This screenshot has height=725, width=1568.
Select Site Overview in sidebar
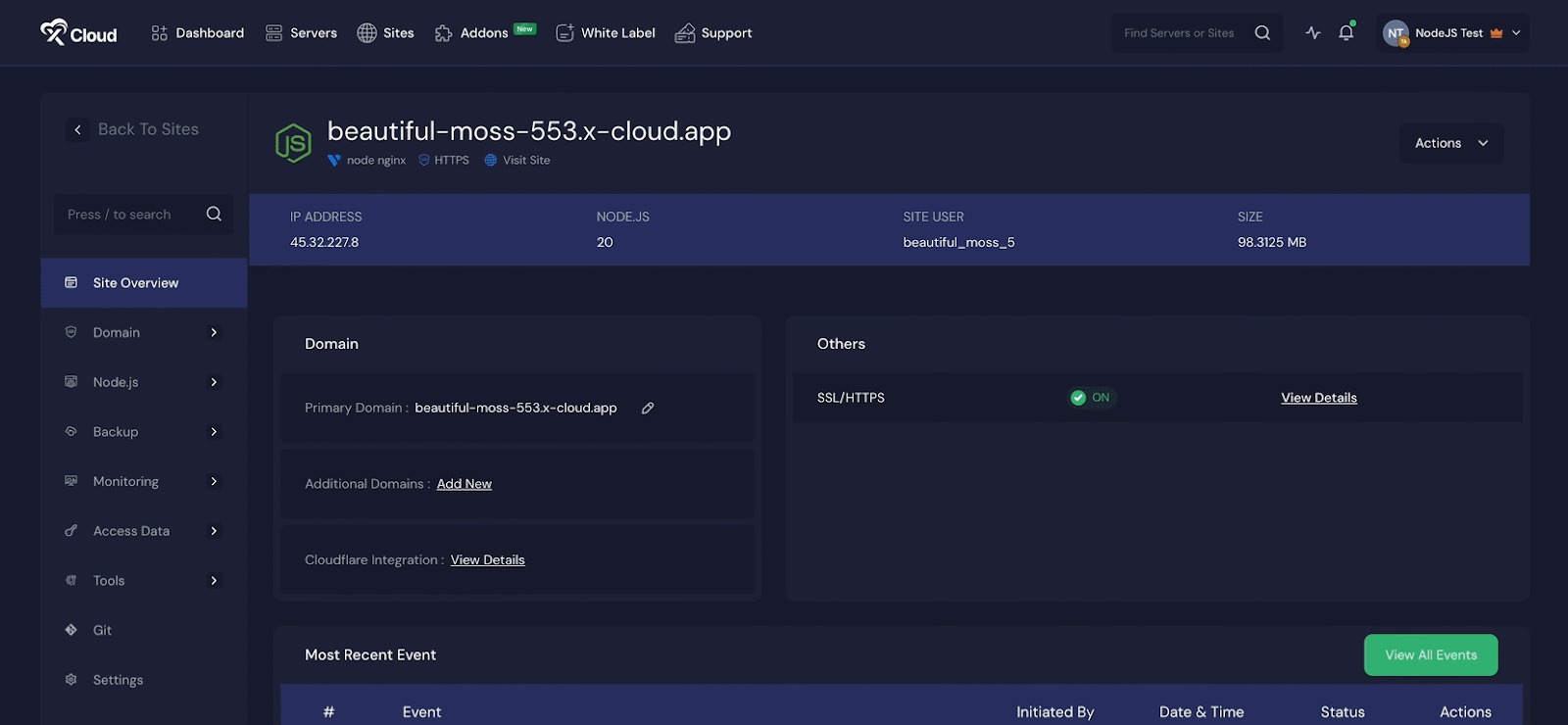[144, 283]
